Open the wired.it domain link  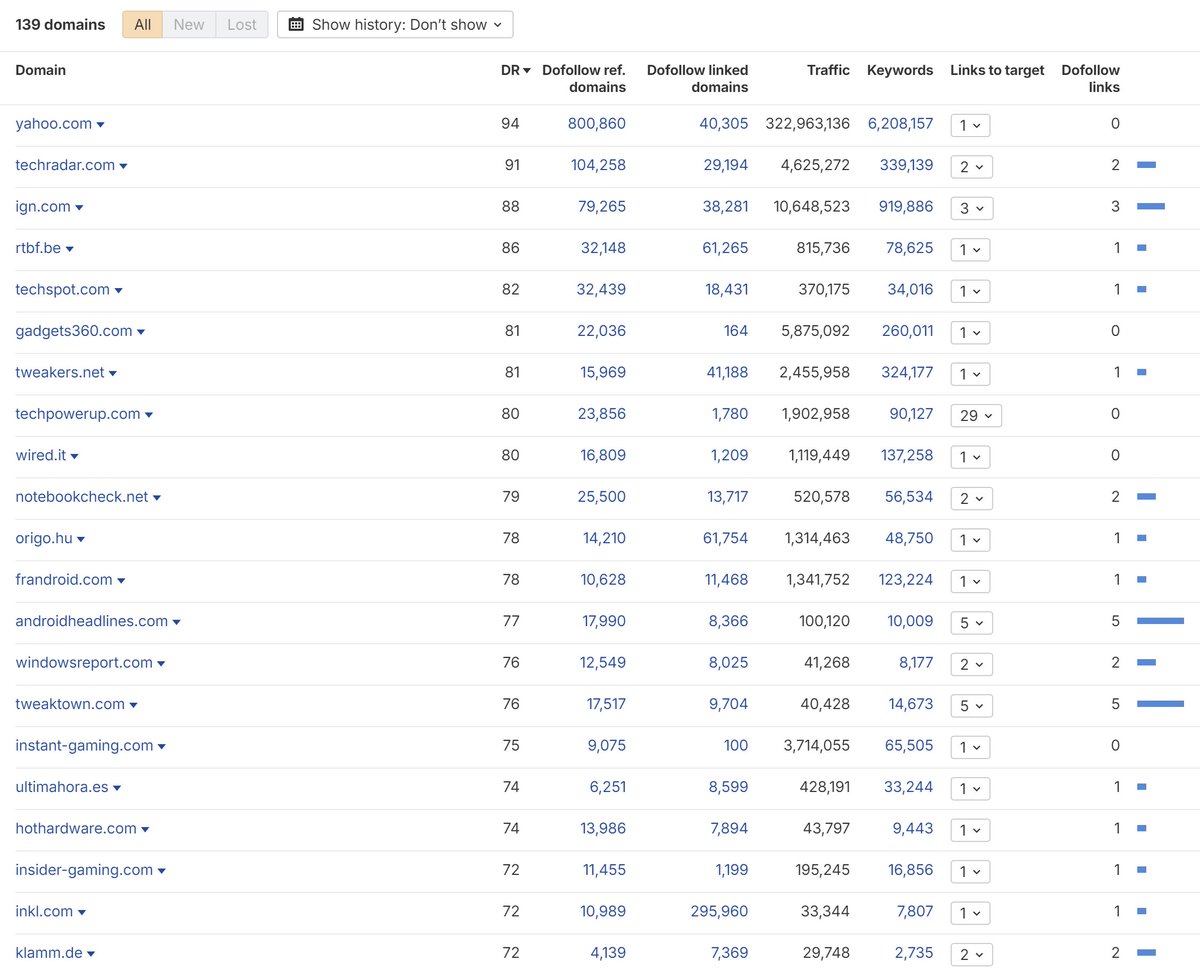[x=41, y=455]
